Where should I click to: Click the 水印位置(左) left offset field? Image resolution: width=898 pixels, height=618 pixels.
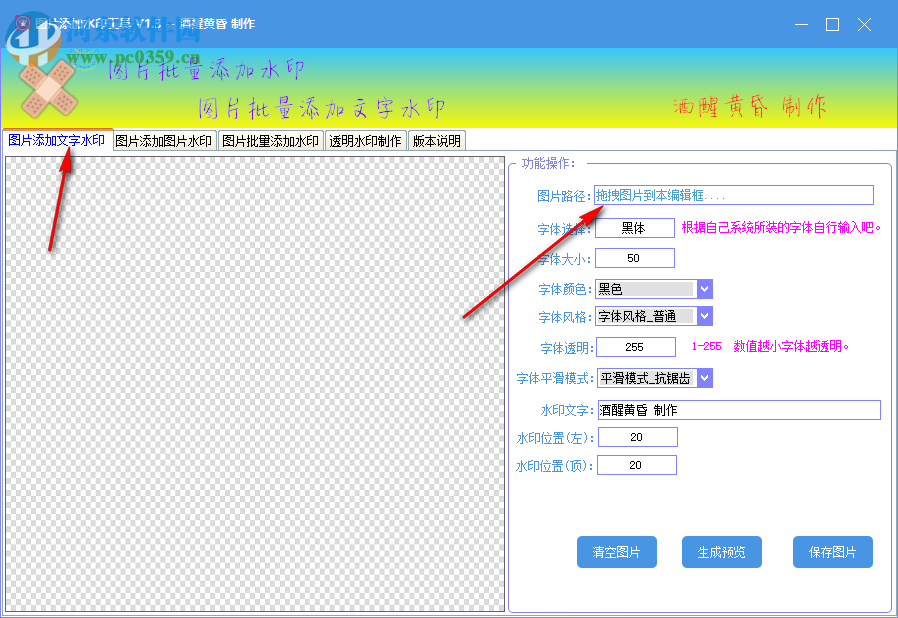(x=637, y=436)
